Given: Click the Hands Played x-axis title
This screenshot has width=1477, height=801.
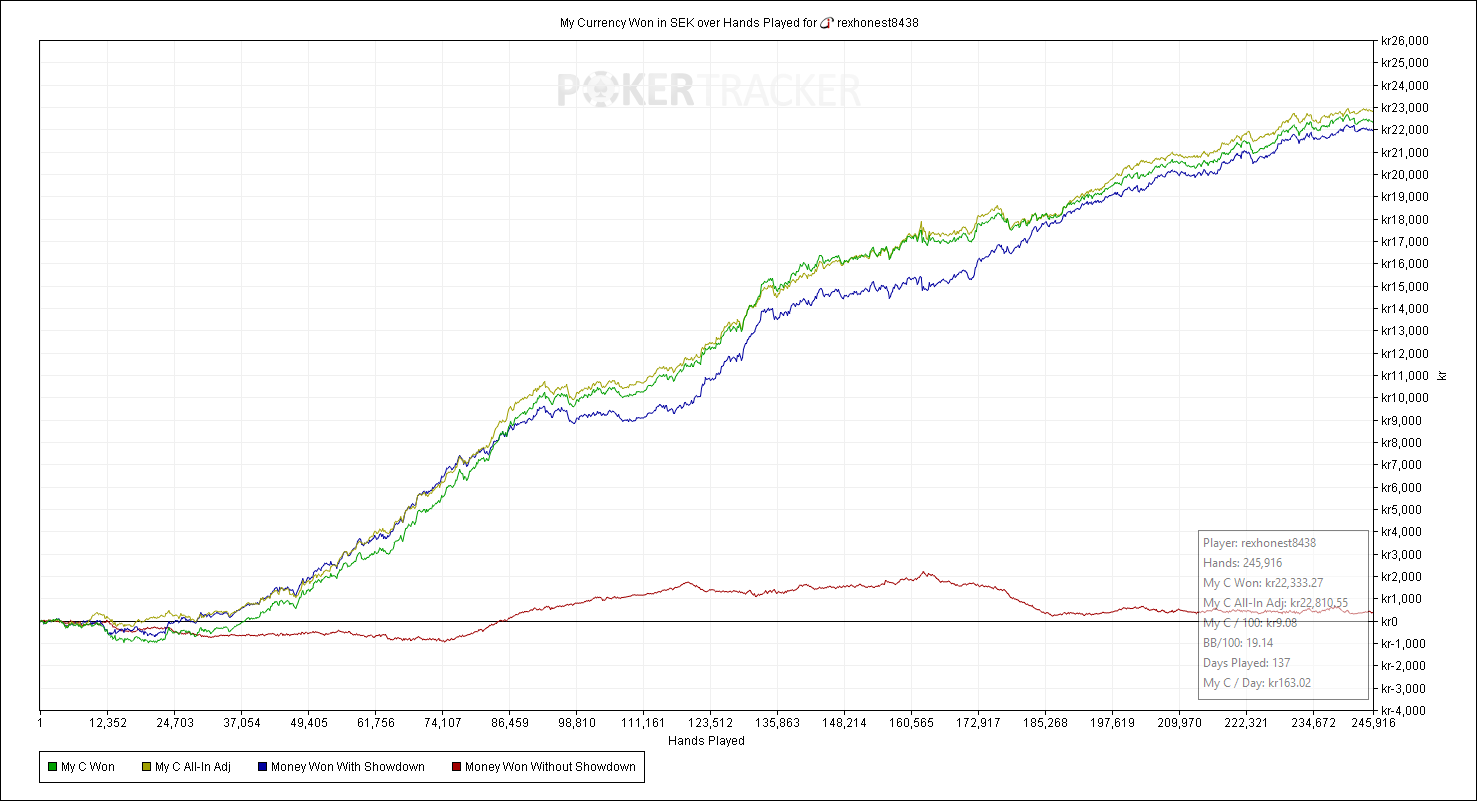Looking at the screenshot, I should (x=706, y=741).
